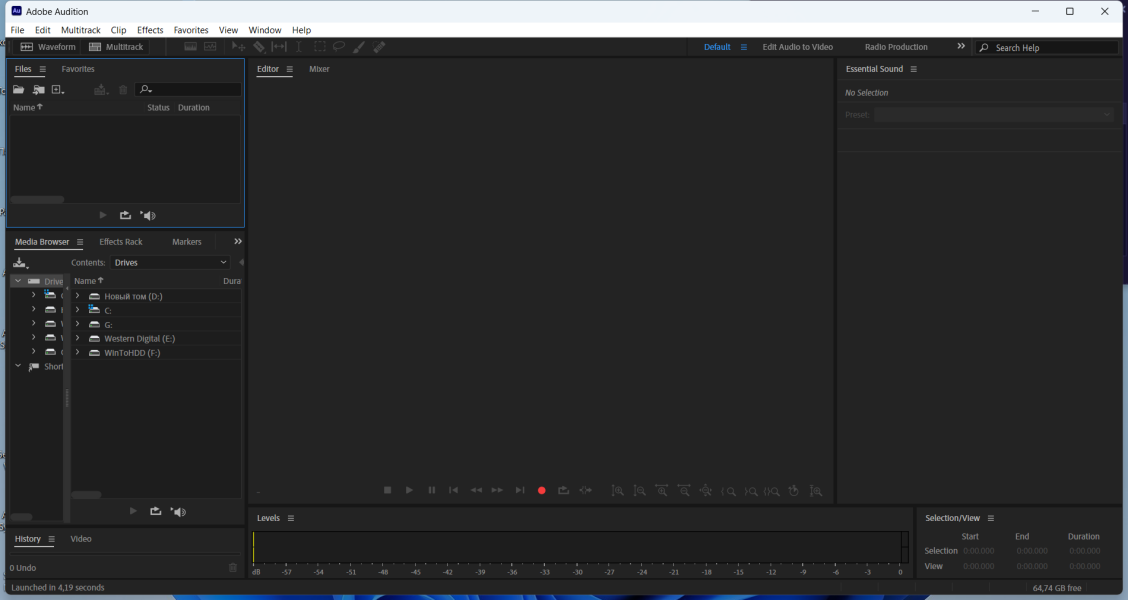The height and width of the screenshot is (600, 1128).
Task: Click Insert into Multitrack icon in Files panel
Action: (x=101, y=89)
